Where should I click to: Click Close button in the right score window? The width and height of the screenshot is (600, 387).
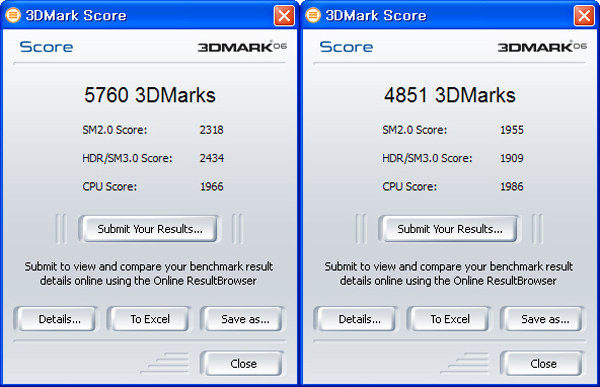coord(543,363)
